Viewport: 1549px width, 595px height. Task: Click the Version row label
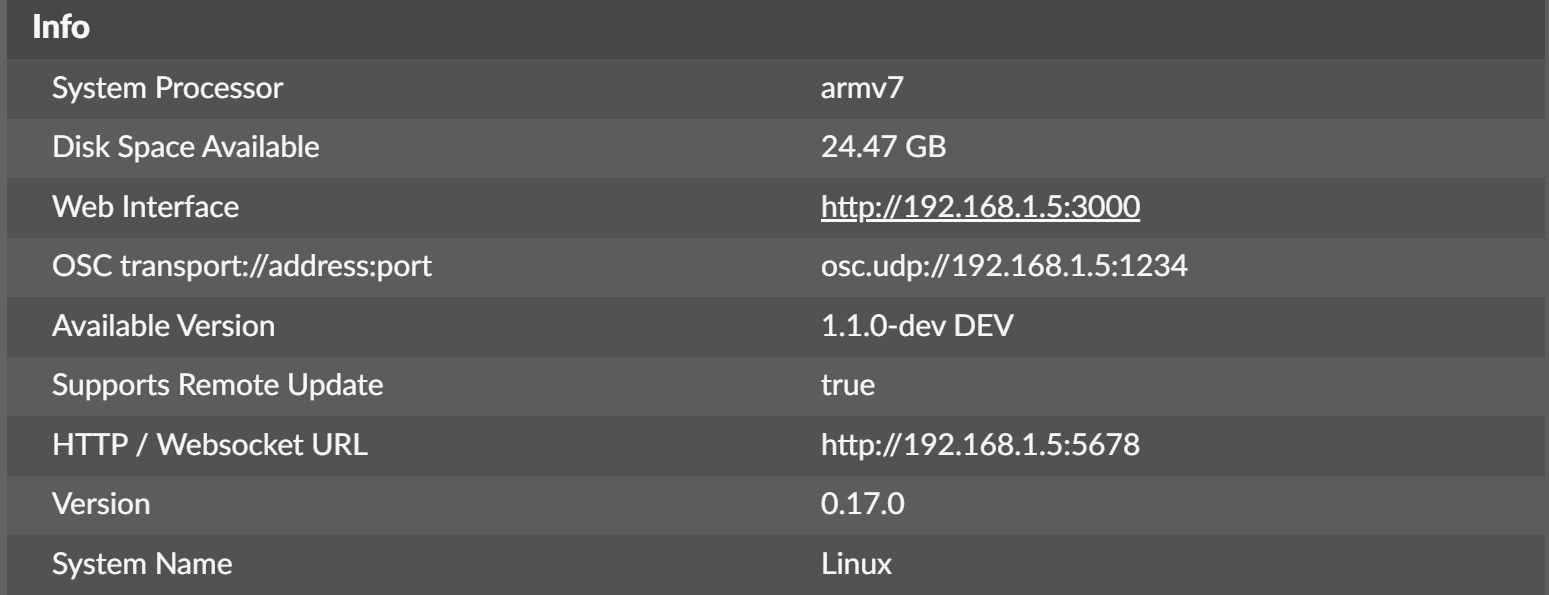point(101,504)
